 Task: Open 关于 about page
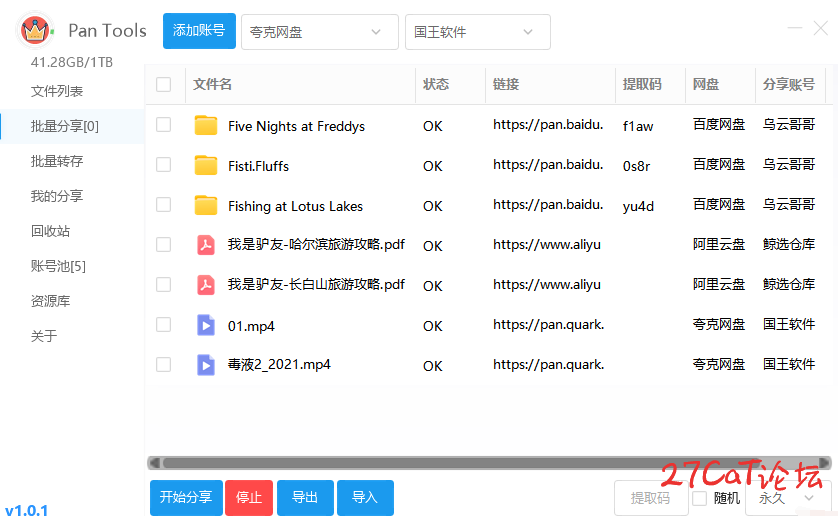coord(44,336)
